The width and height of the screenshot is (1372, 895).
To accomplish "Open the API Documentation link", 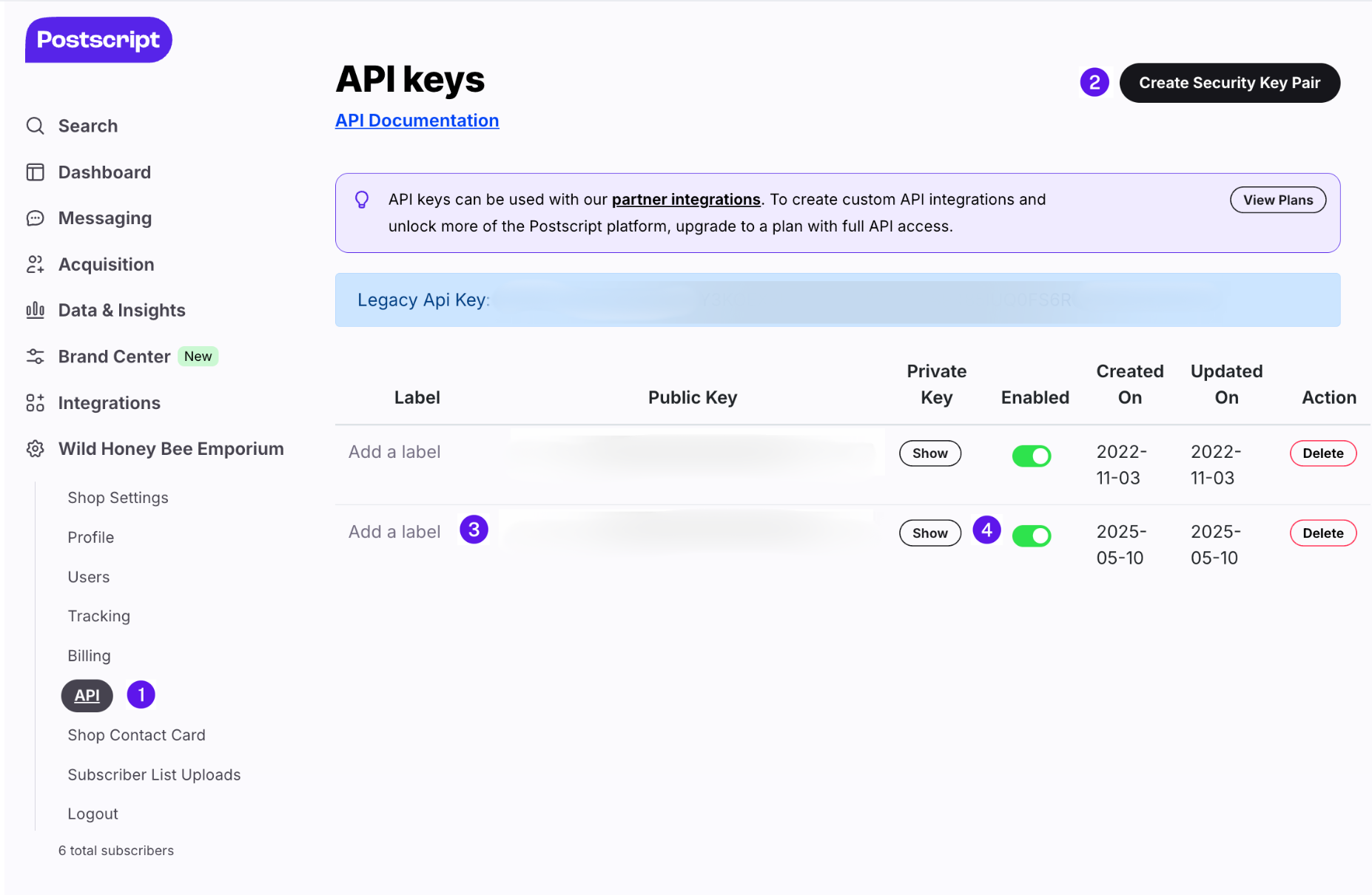I will coord(417,120).
